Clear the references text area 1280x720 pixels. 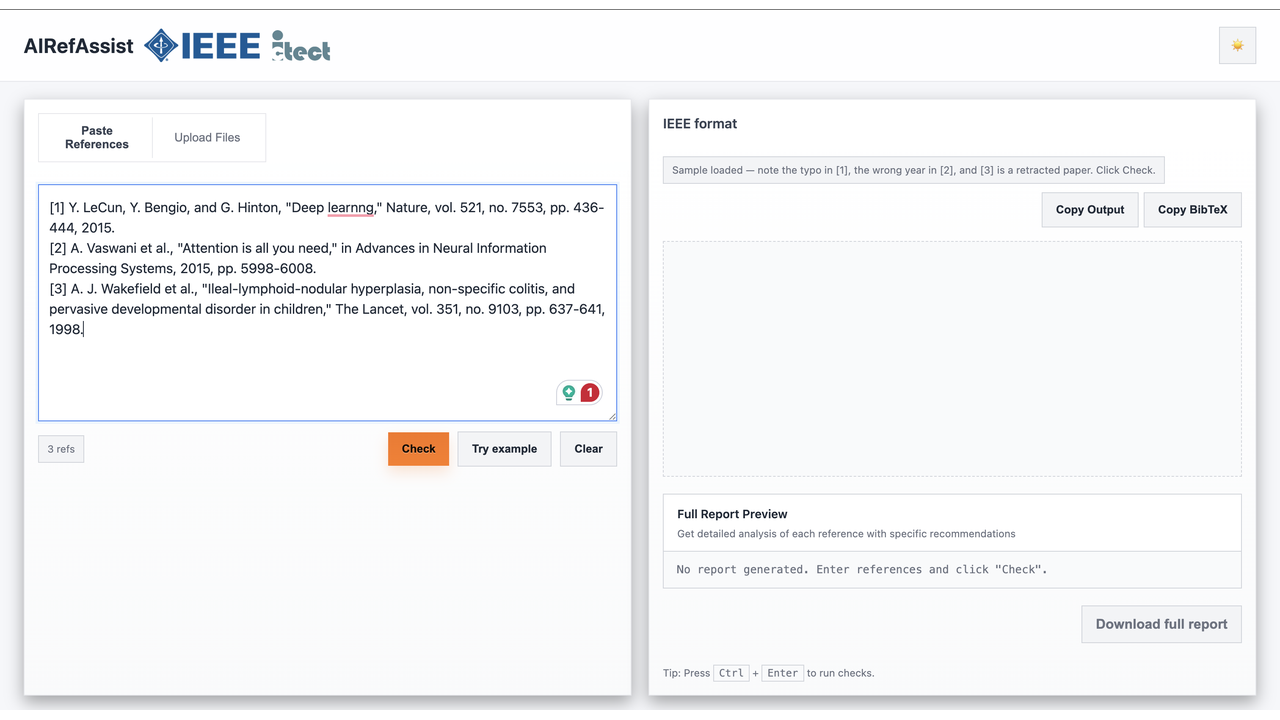click(588, 449)
